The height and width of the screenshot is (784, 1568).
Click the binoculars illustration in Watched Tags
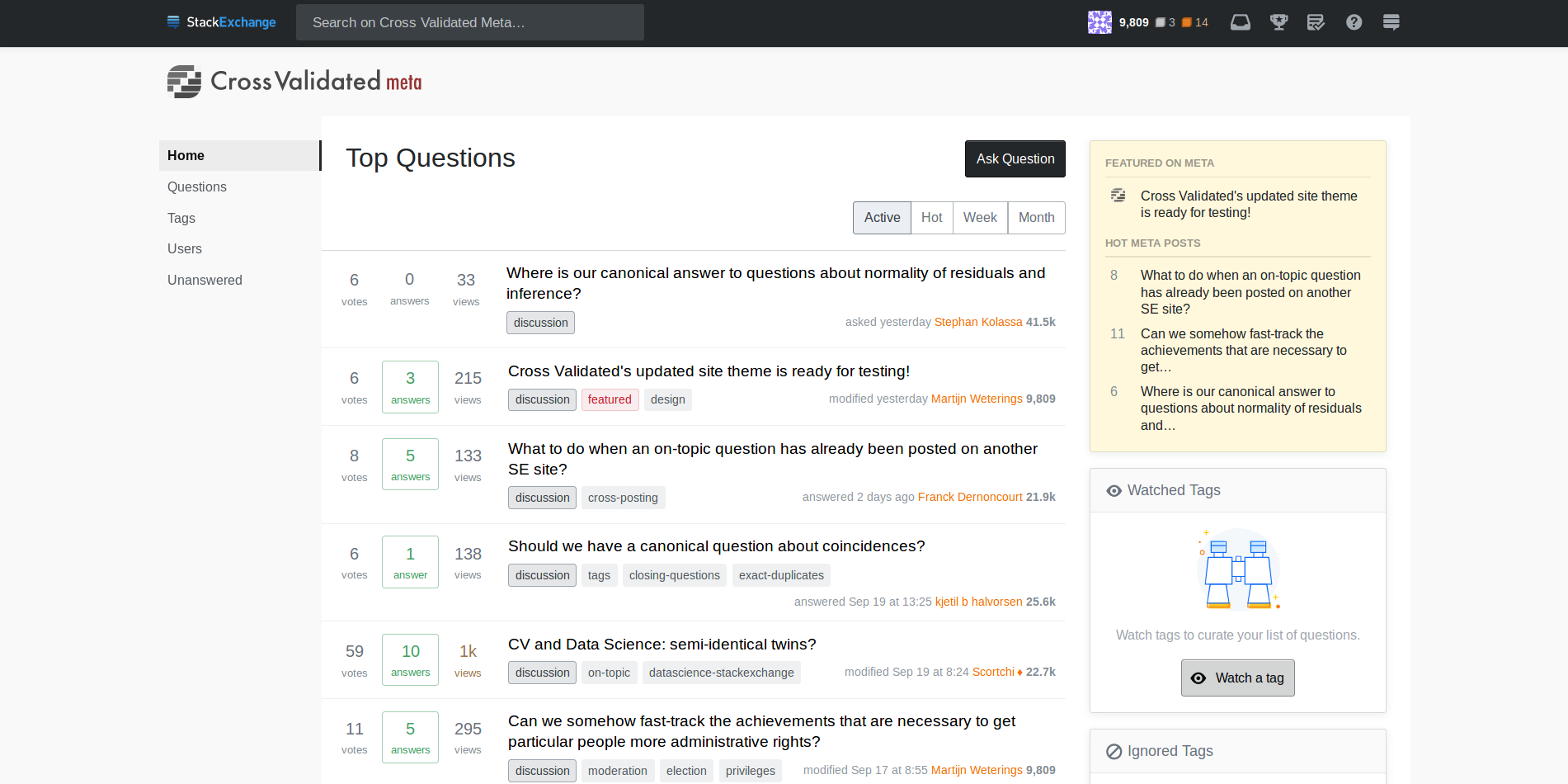(1238, 569)
